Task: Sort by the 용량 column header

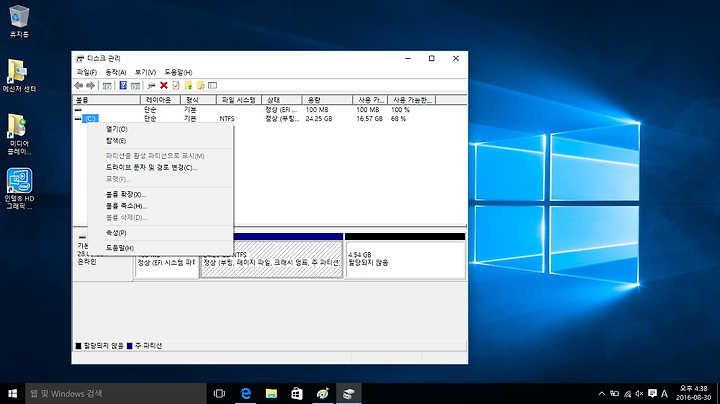Action: click(x=327, y=100)
